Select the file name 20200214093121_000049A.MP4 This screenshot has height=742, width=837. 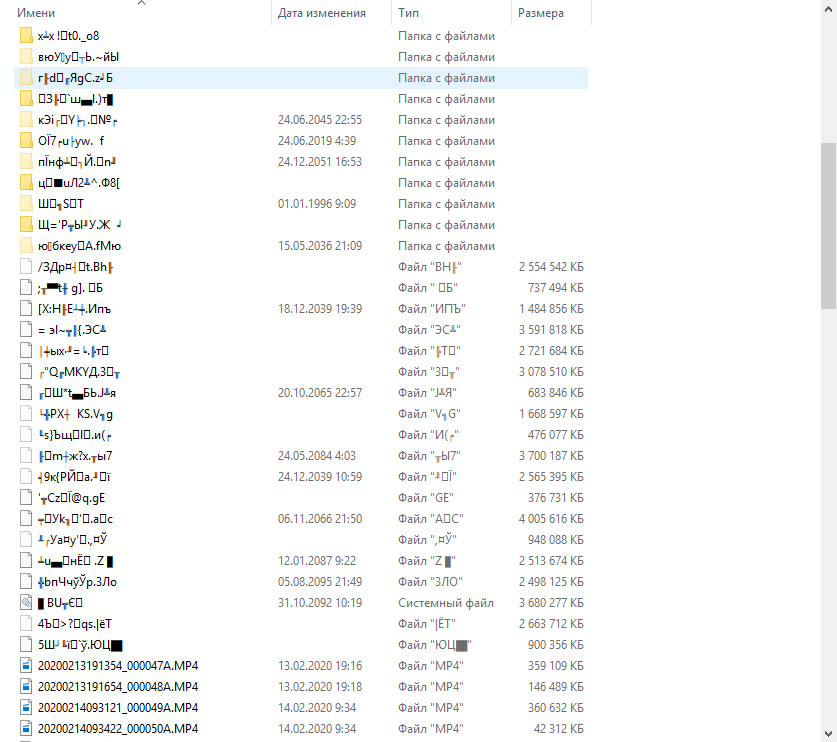pyautogui.click(x=117, y=707)
